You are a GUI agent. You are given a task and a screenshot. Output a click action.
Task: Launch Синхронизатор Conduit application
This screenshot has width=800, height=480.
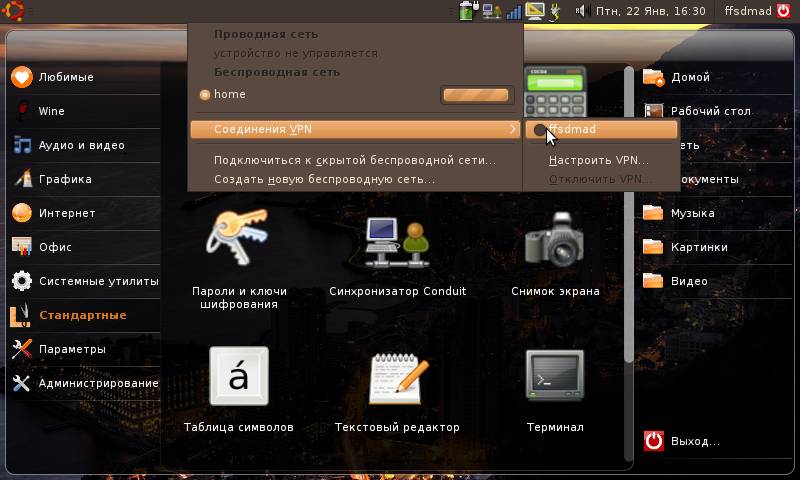tap(397, 255)
